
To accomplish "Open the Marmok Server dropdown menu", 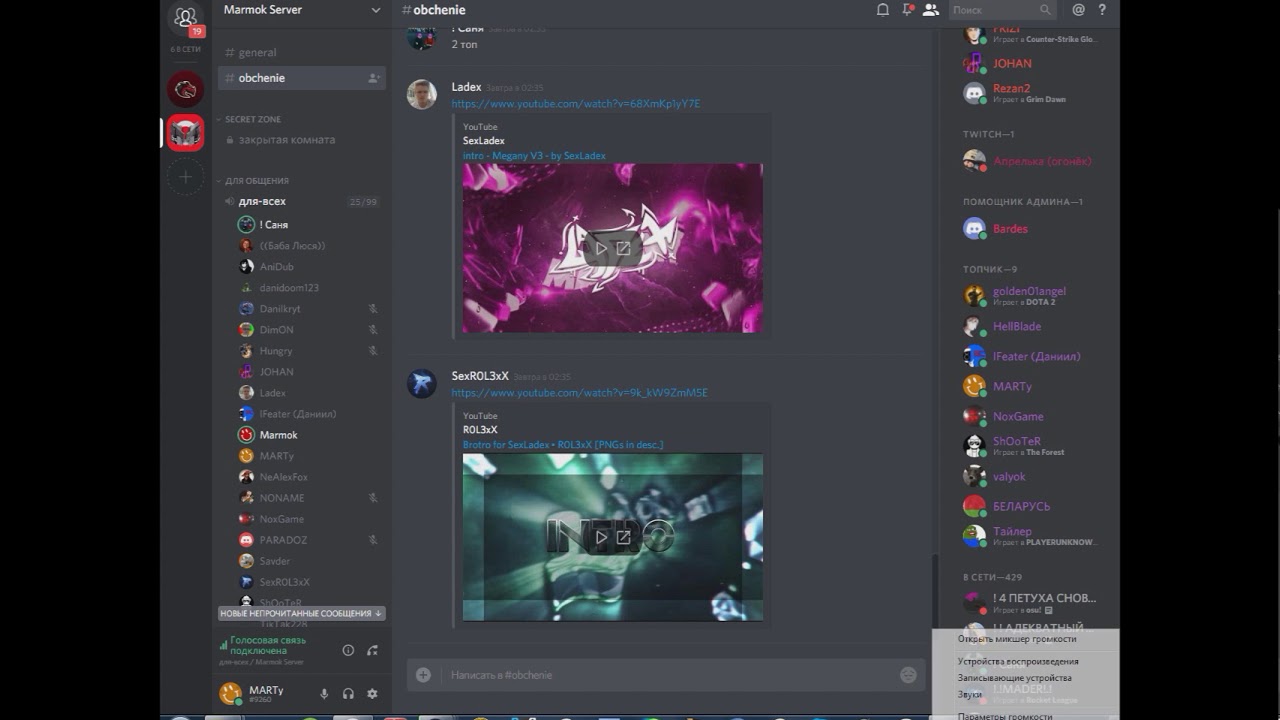I will [x=376, y=10].
